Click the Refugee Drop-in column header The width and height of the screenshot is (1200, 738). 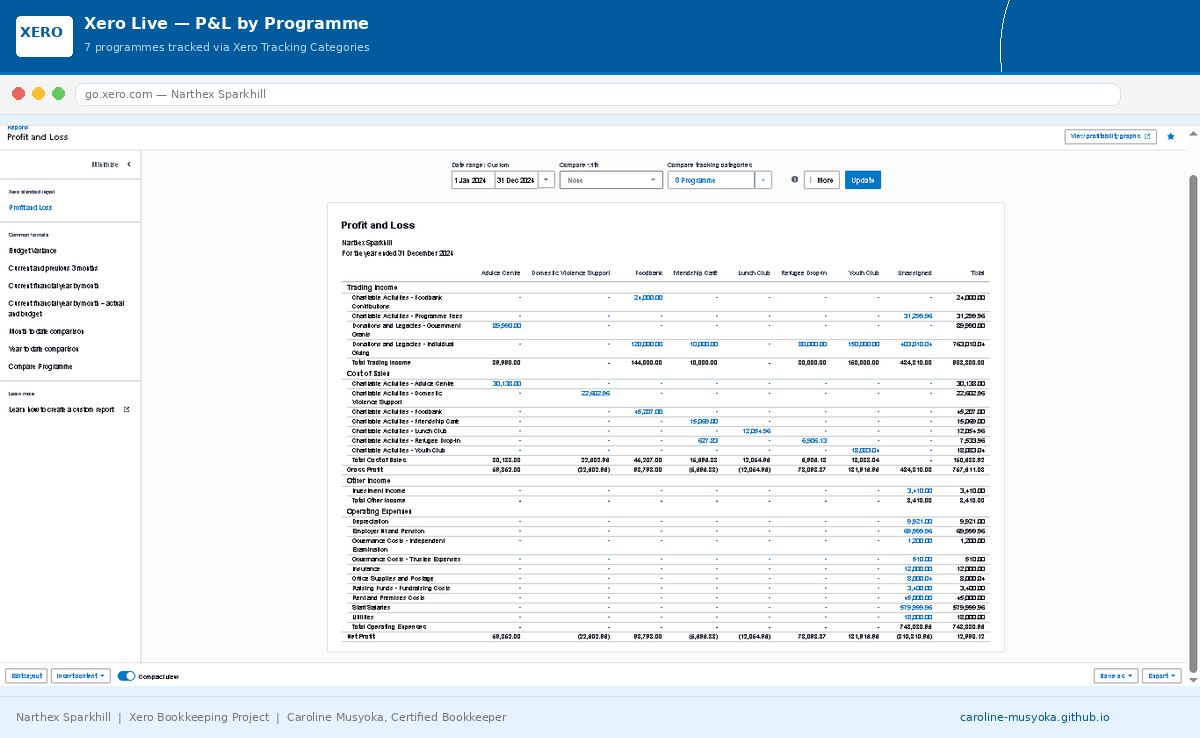(804, 273)
